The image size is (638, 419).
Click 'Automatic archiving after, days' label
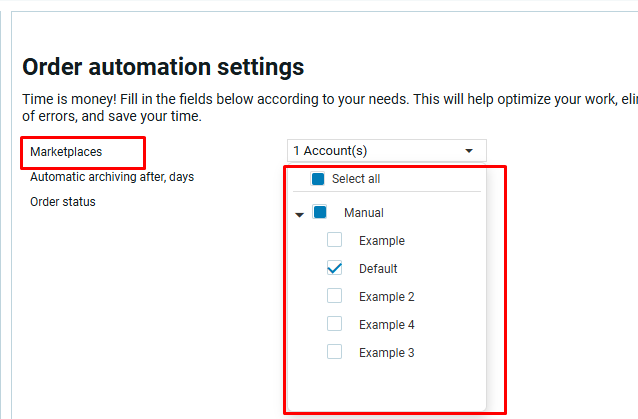point(112,177)
